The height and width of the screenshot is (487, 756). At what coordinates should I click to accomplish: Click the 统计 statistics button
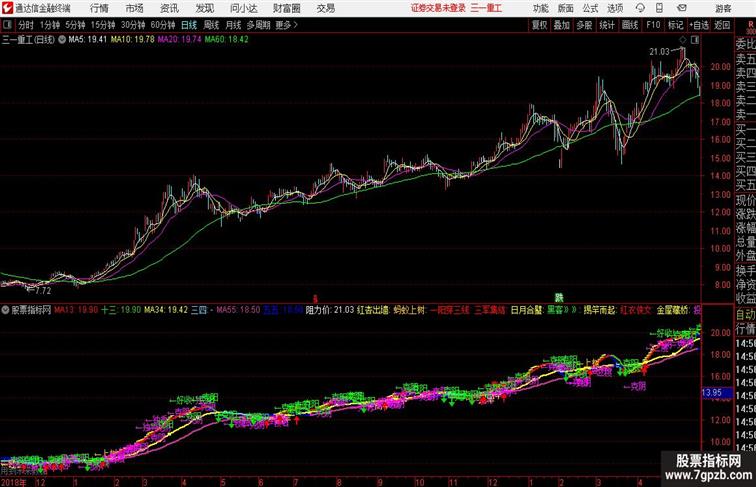click(x=607, y=25)
